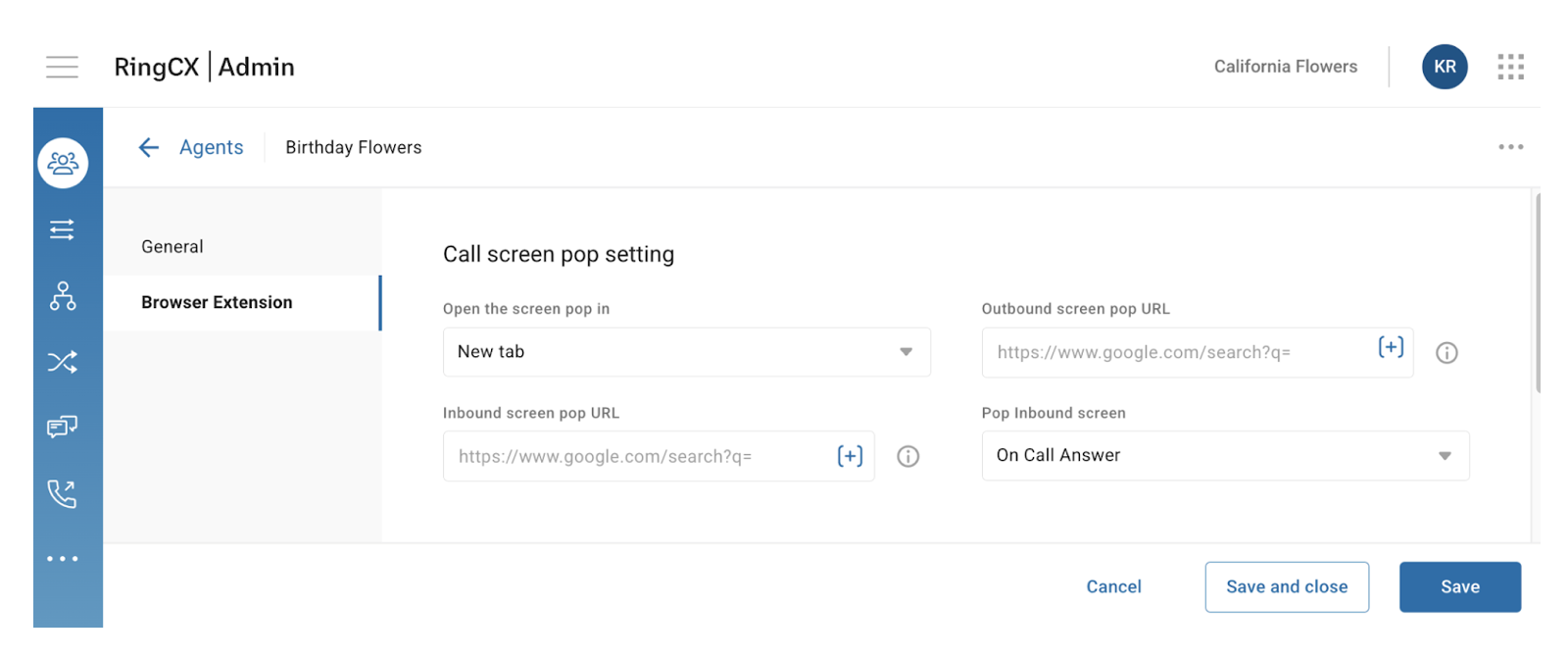Click the phone call sidebar icon
This screenshot has height=659, width=1568.
point(63,493)
